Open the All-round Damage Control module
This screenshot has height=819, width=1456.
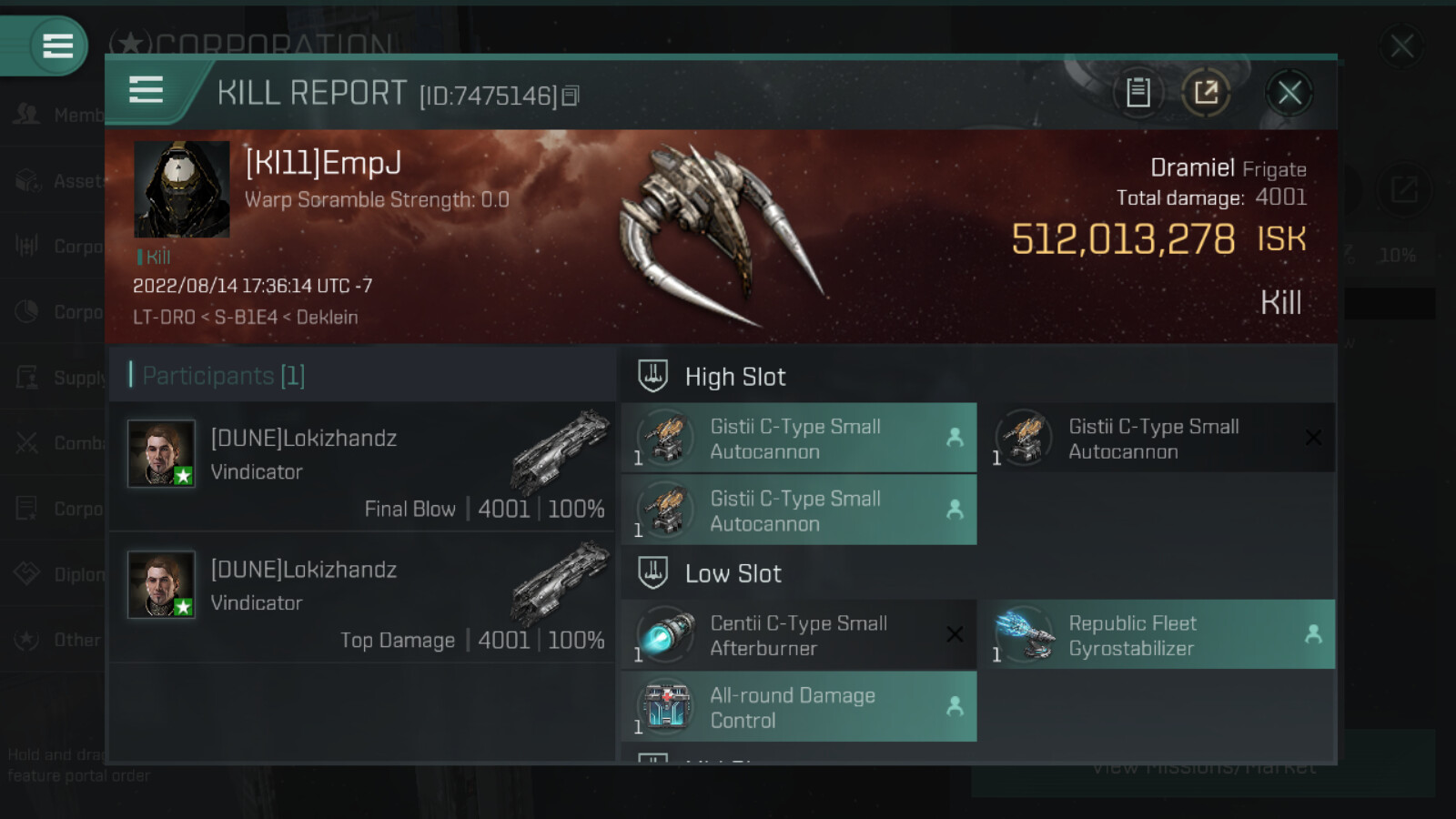pos(799,707)
